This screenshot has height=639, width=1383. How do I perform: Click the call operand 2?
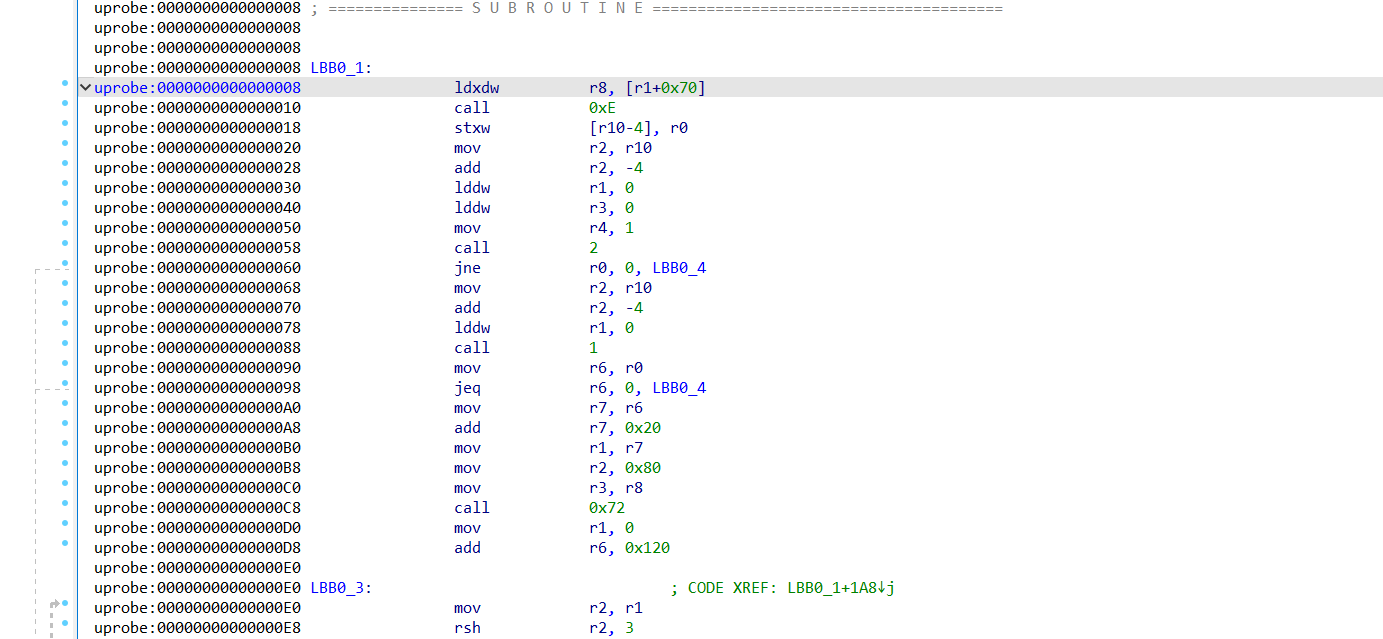tap(593, 248)
